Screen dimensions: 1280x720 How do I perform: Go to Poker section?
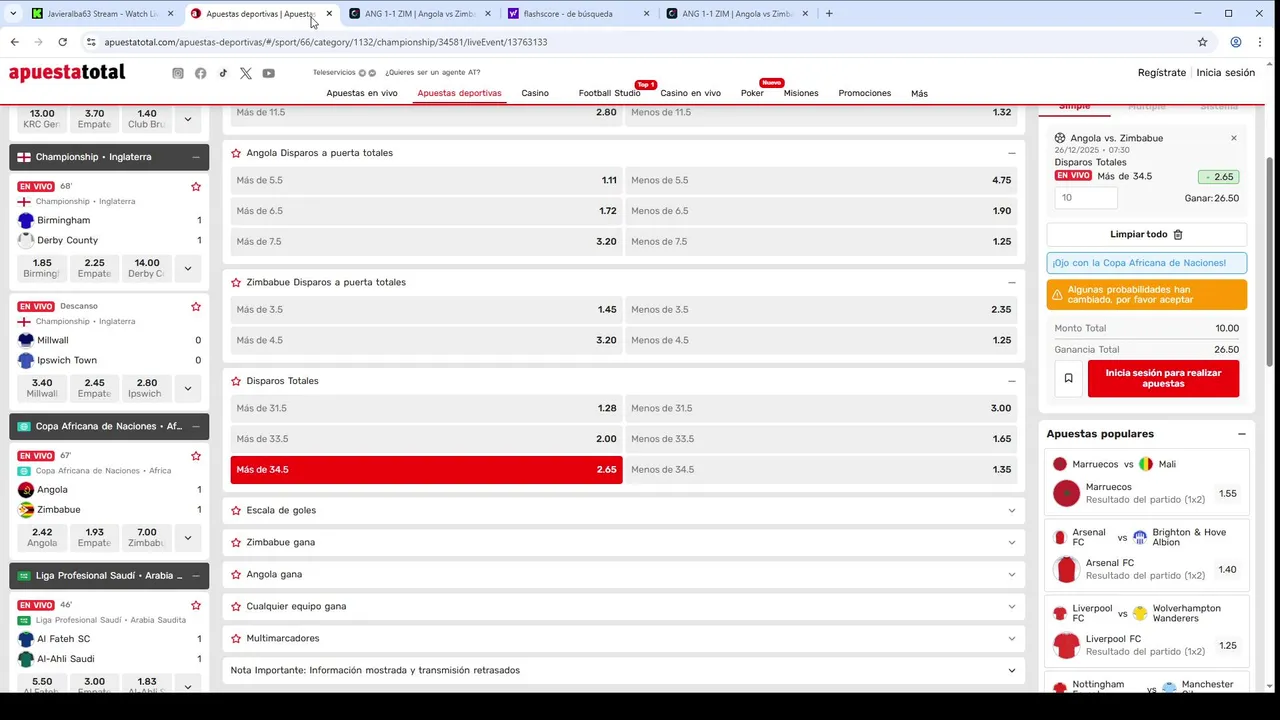(x=752, y=93)
